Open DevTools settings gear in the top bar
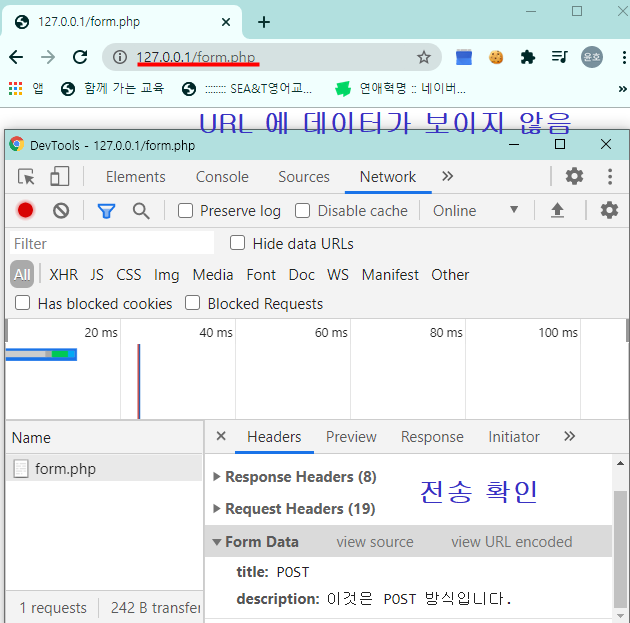This screenshot has height=623, width=630. pos(574,176)
